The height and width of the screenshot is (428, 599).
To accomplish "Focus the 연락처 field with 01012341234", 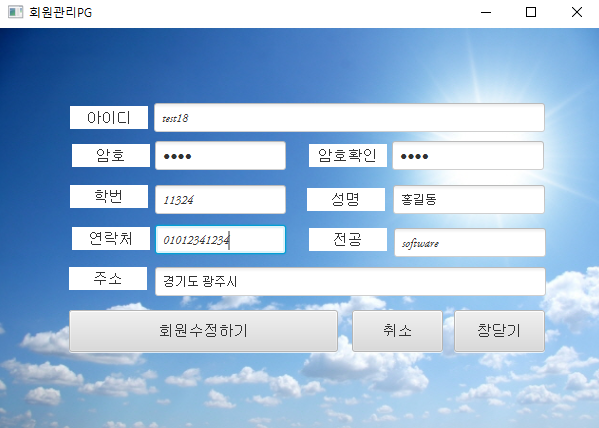I will (220, 240).
